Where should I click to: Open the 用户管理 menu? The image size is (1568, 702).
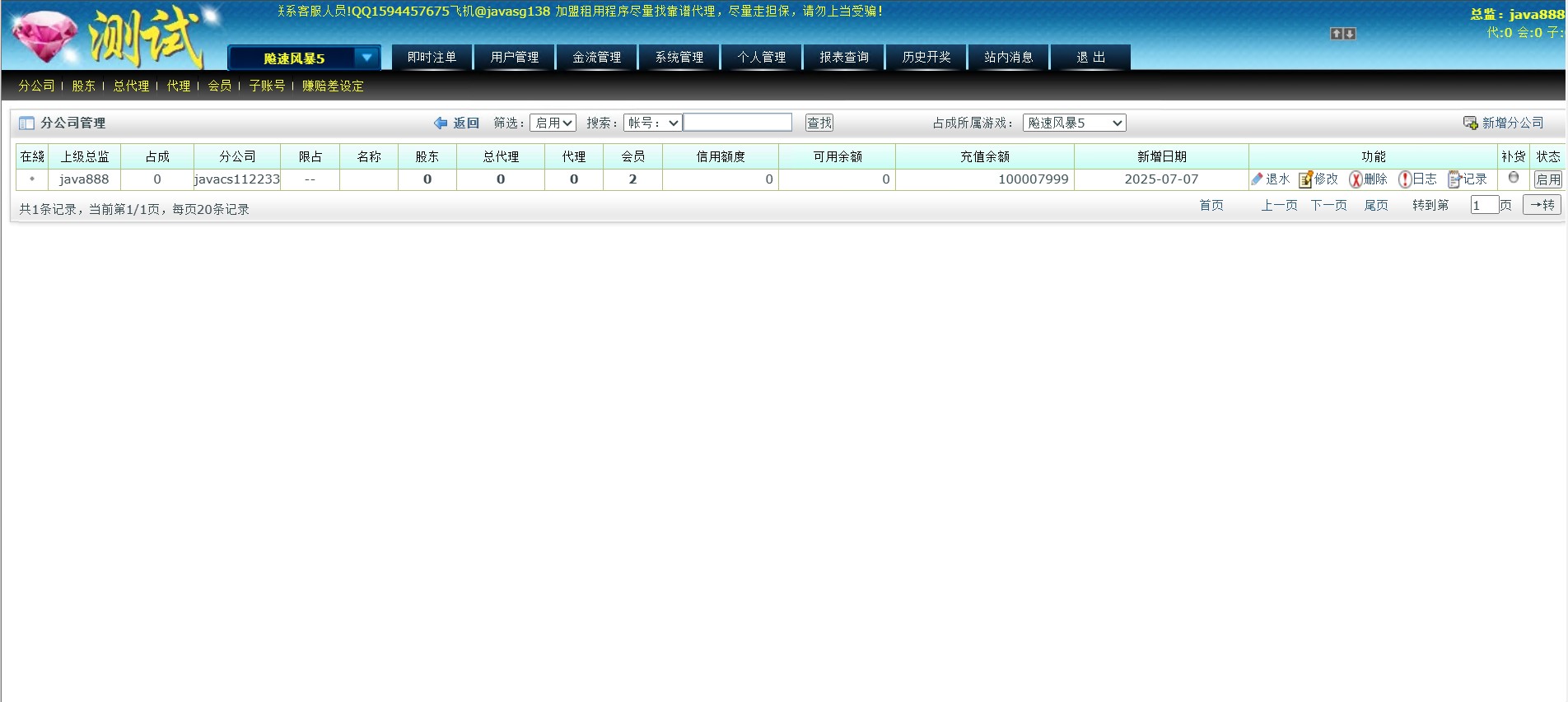pos(515,57)
